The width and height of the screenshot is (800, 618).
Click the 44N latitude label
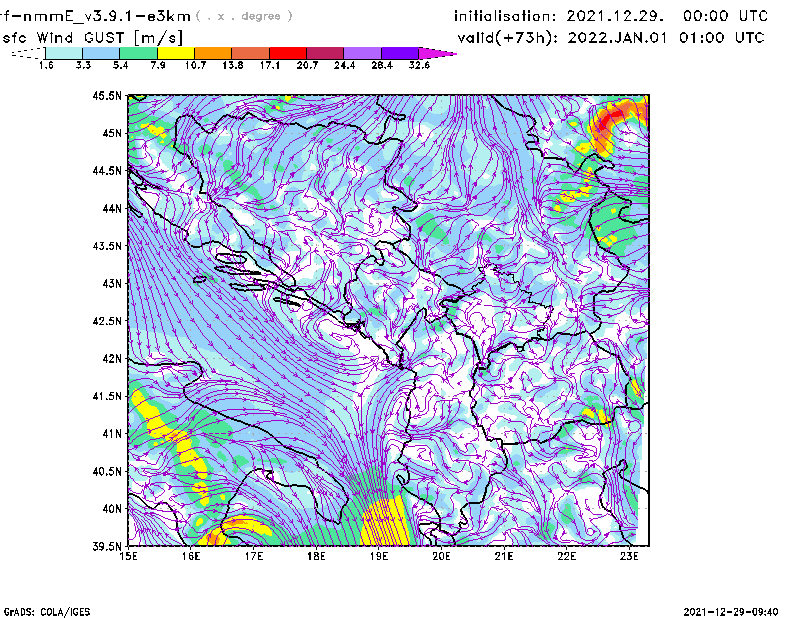[112, 208]
